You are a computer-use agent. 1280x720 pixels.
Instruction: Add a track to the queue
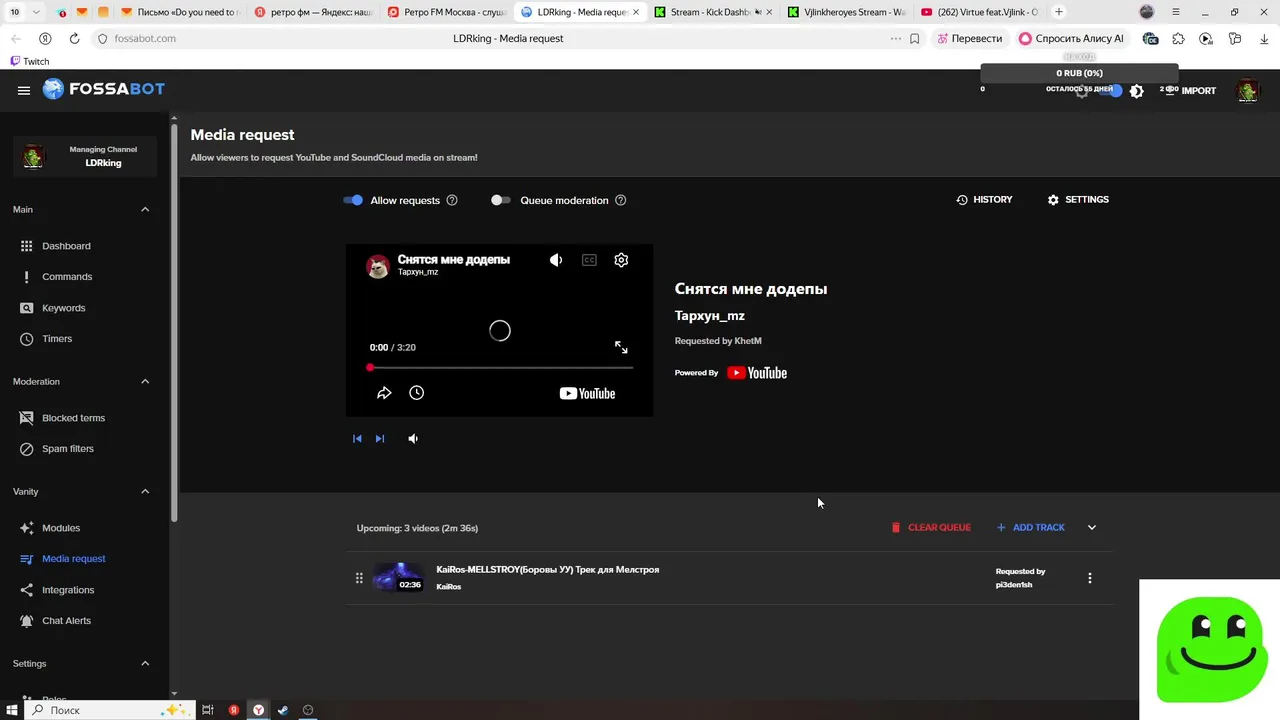pyautogui.click(x=1031, y=528)
